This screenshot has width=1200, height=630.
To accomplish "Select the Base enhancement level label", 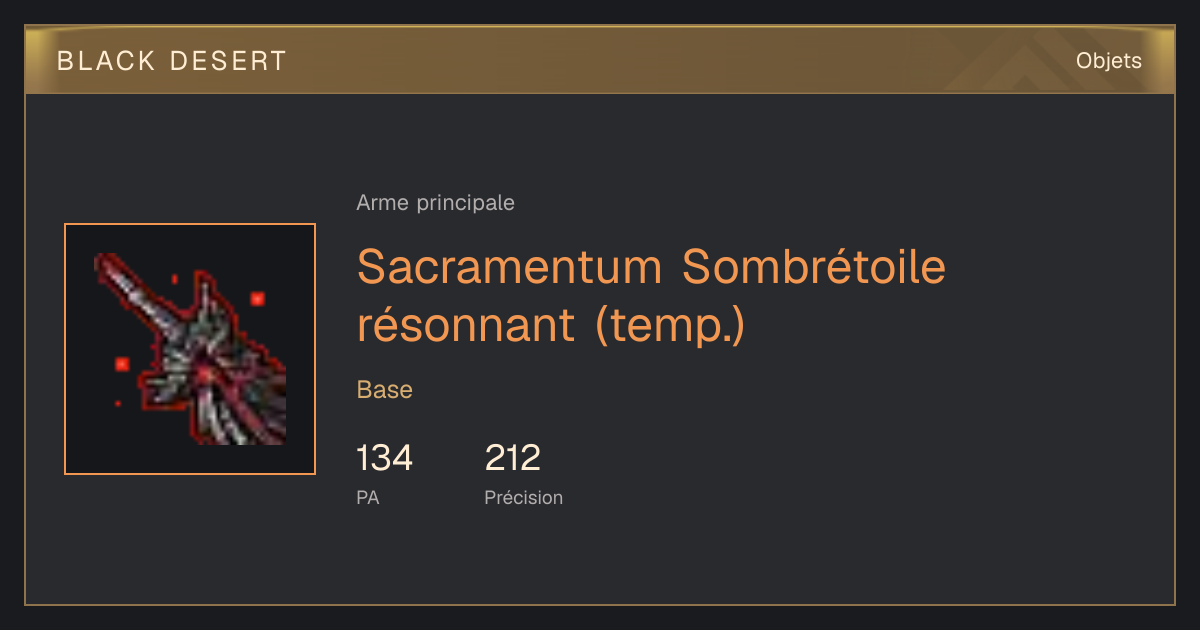I will click(x=384, y=390).
